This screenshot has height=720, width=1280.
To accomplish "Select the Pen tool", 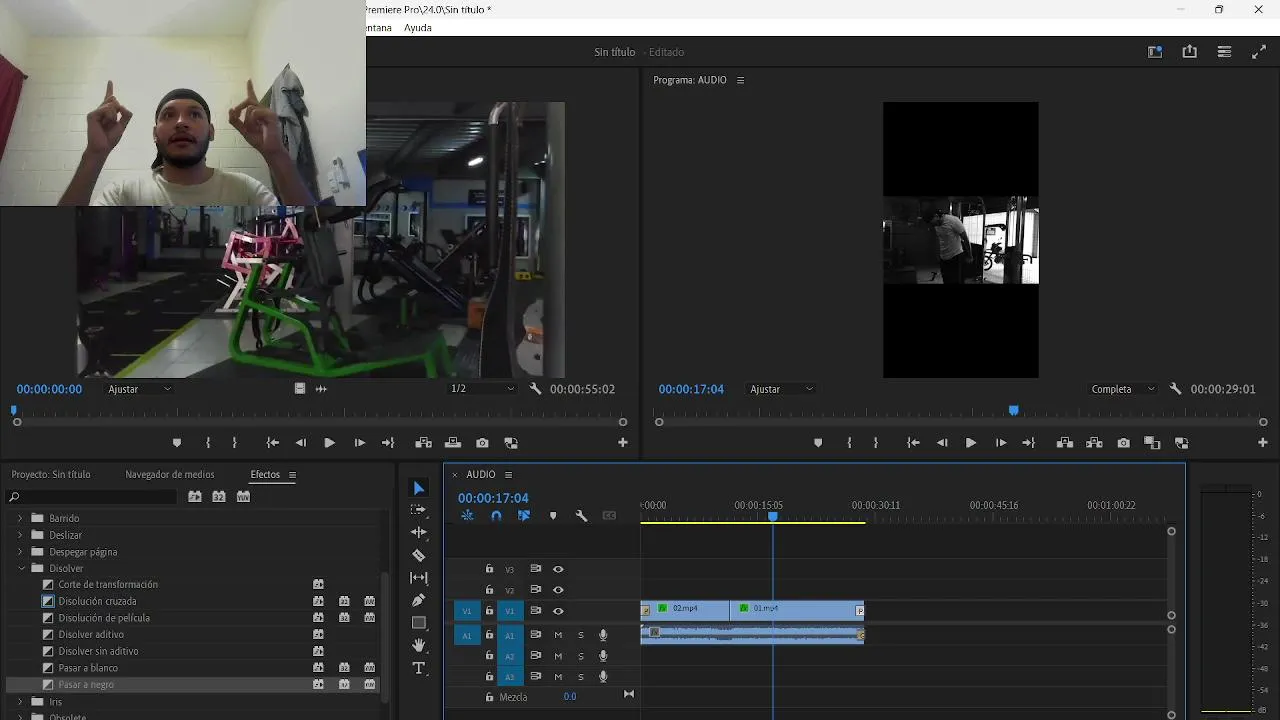I will click(419, 600).
